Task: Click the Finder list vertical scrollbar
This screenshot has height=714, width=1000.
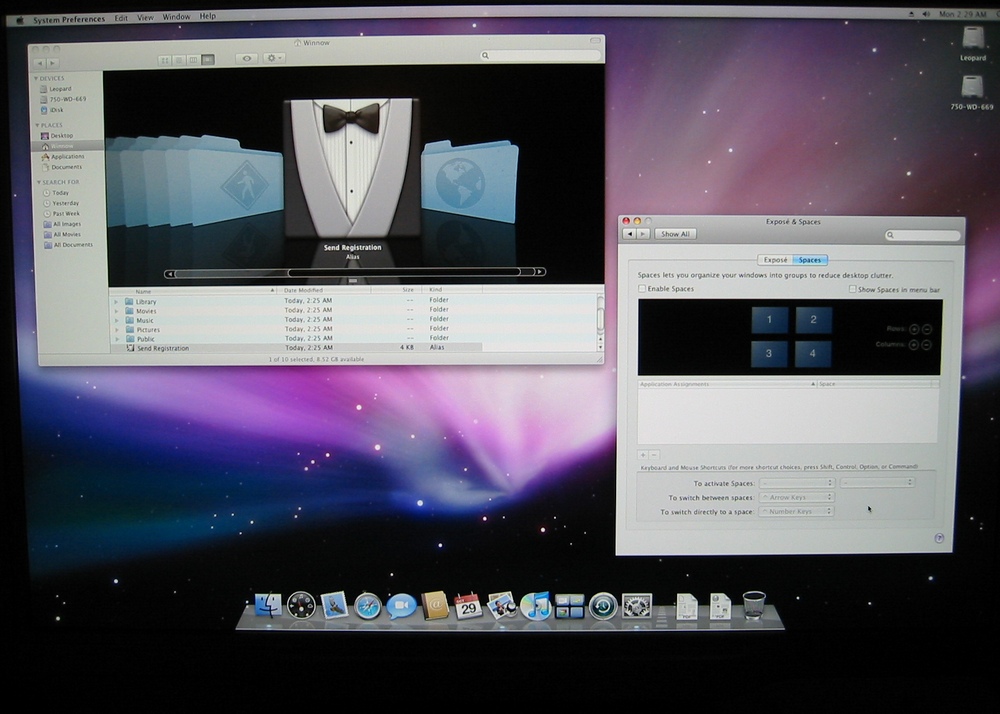Action: tap(600, 321)
